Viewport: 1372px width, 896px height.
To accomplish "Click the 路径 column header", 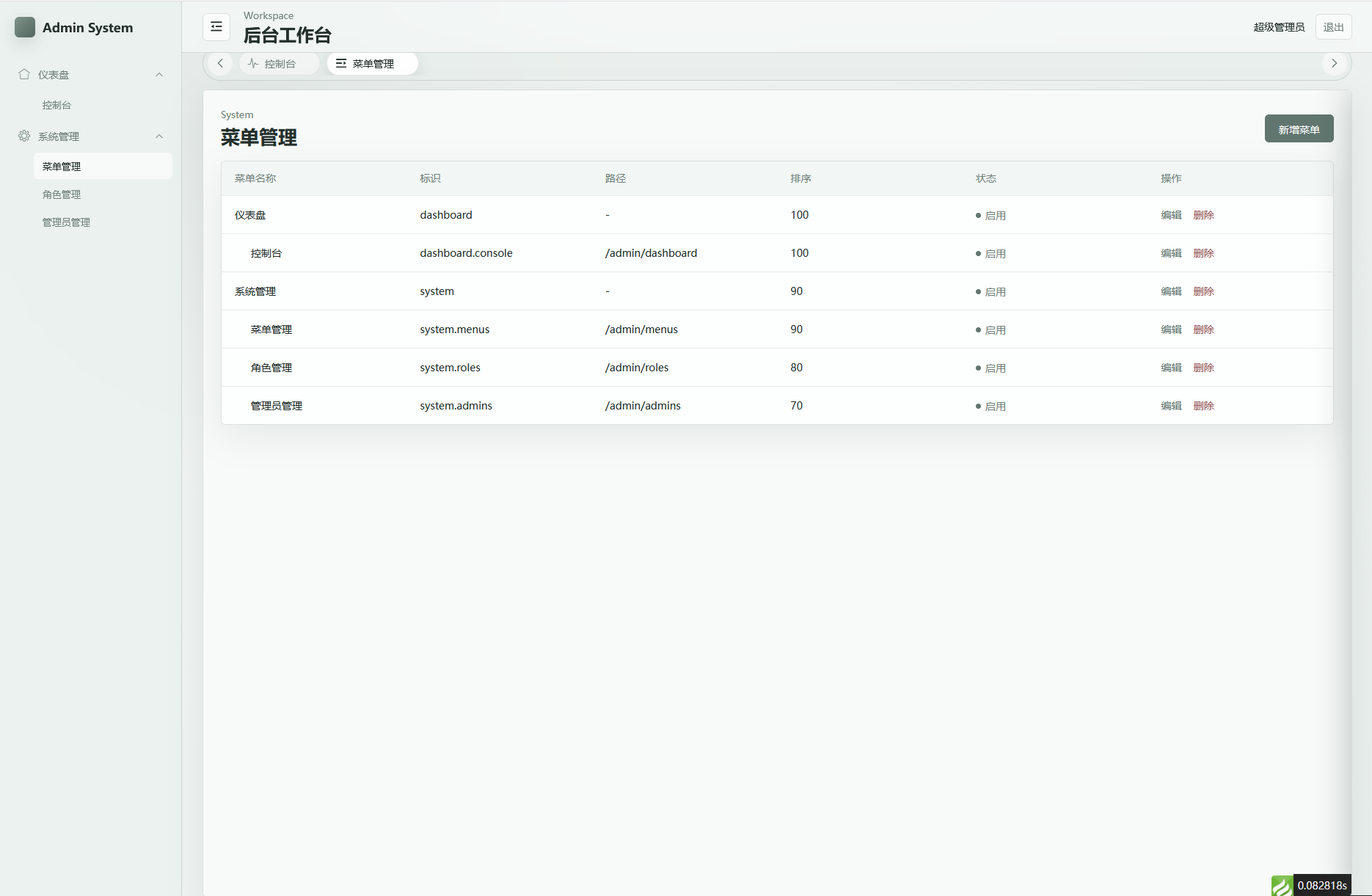I will point(615,178).
